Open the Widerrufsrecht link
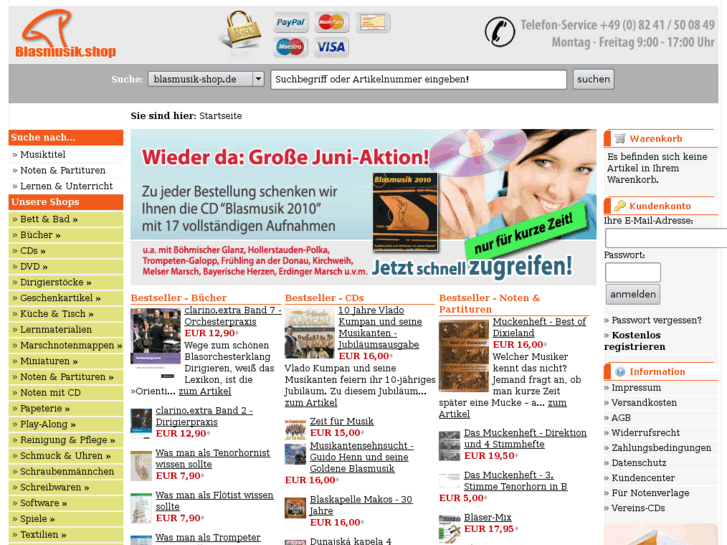727x545 pixels. [645, 433]
